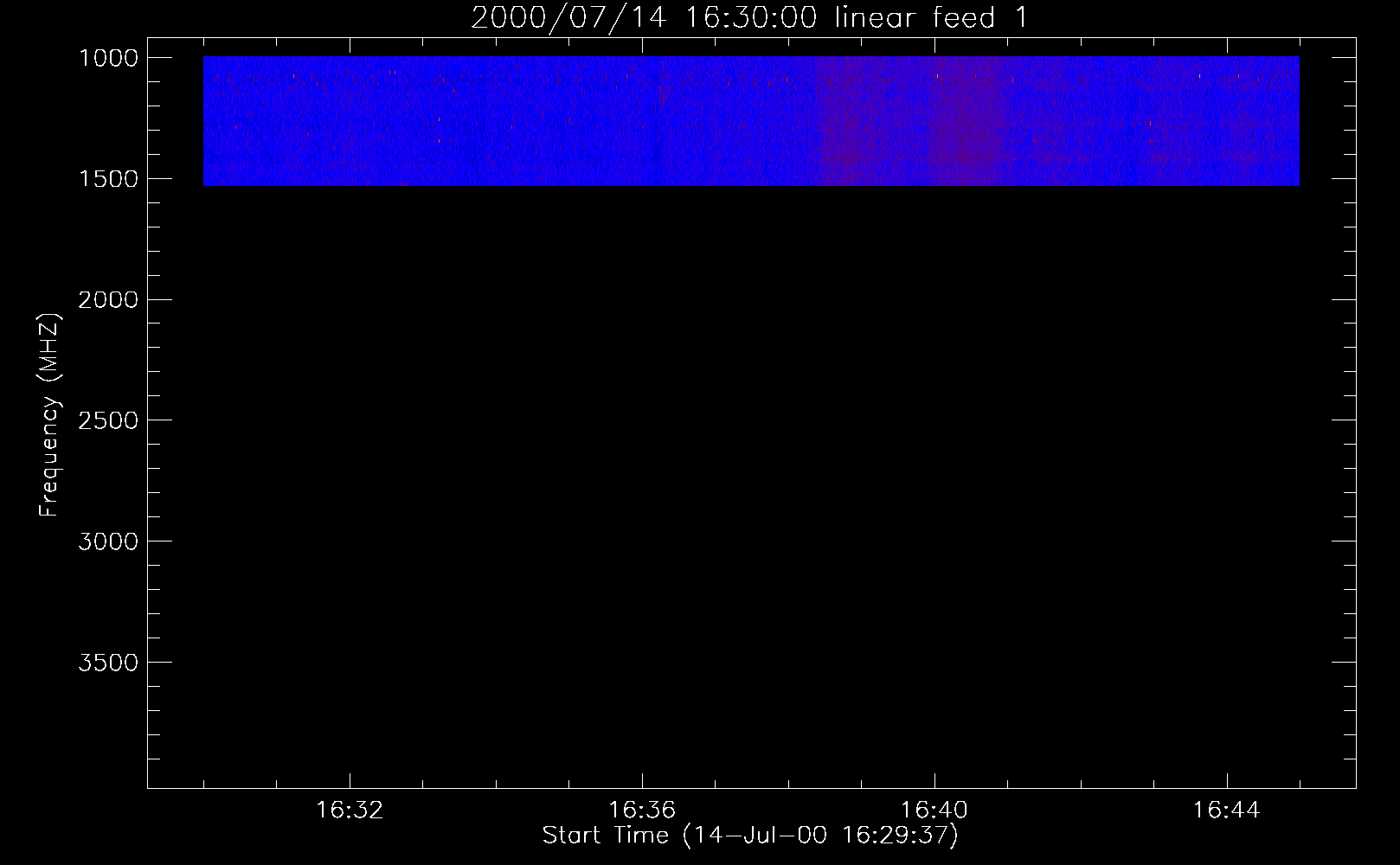The height and width of the screenshot is (865, 1400).
Task: Click the '16:32' time axis label
Action: [350, 811]
